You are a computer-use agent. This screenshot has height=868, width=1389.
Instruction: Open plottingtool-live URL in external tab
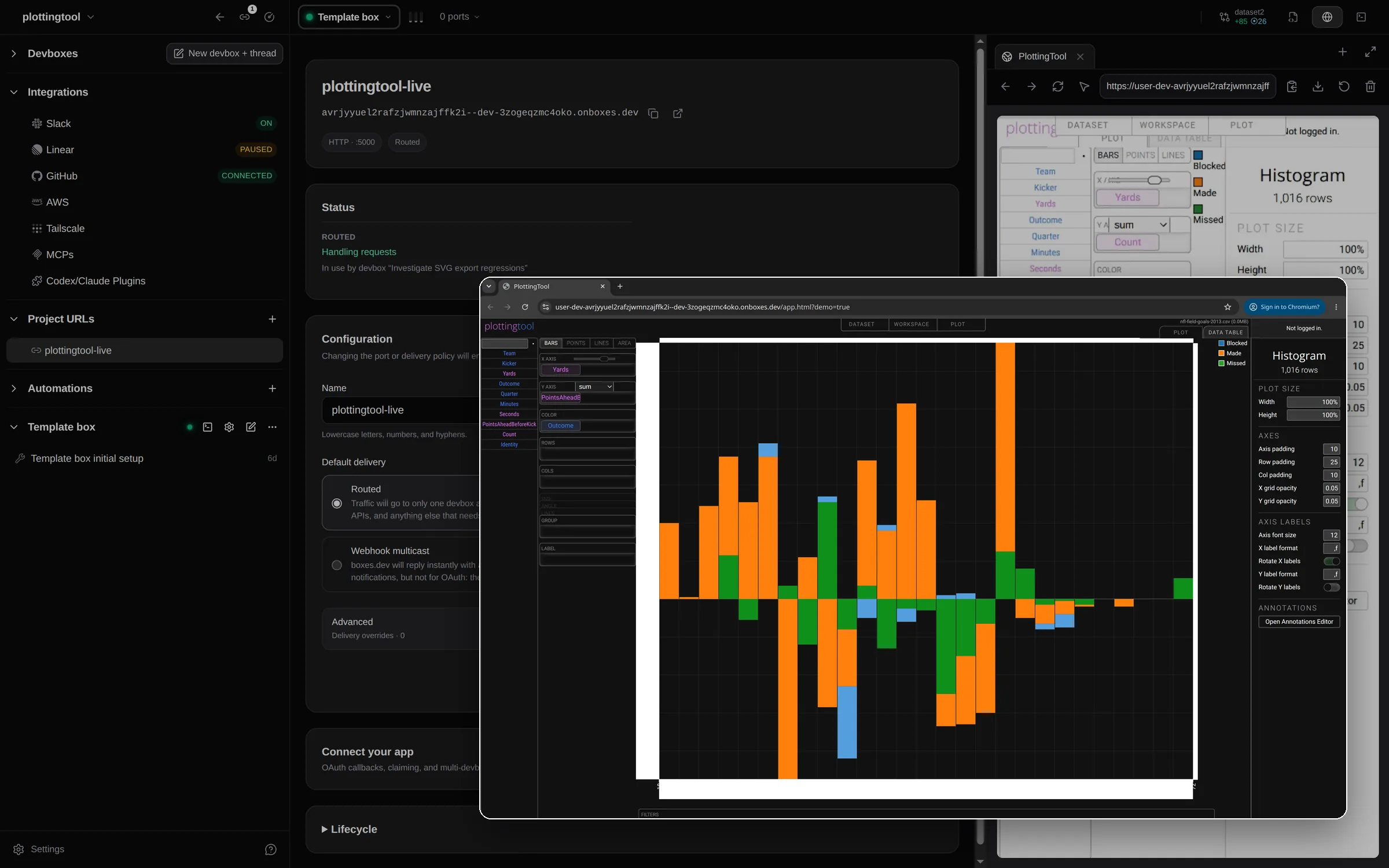tap(678, 113)
